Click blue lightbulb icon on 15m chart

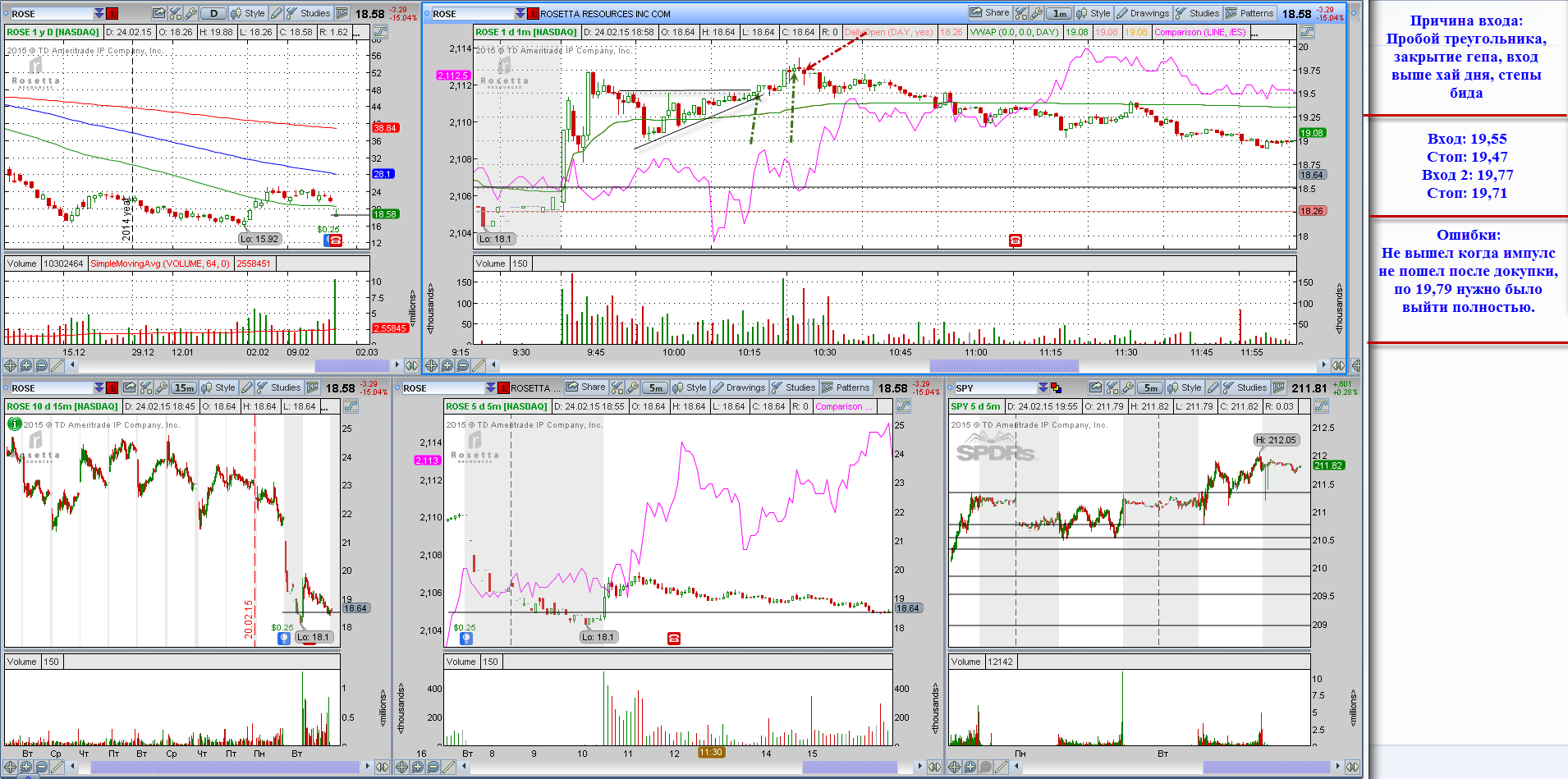(x=284, y=637)
